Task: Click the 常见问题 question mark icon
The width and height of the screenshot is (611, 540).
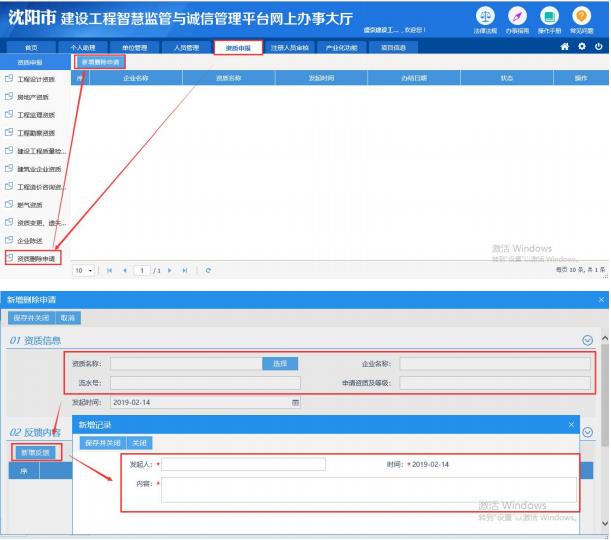Action: [581, 16]
